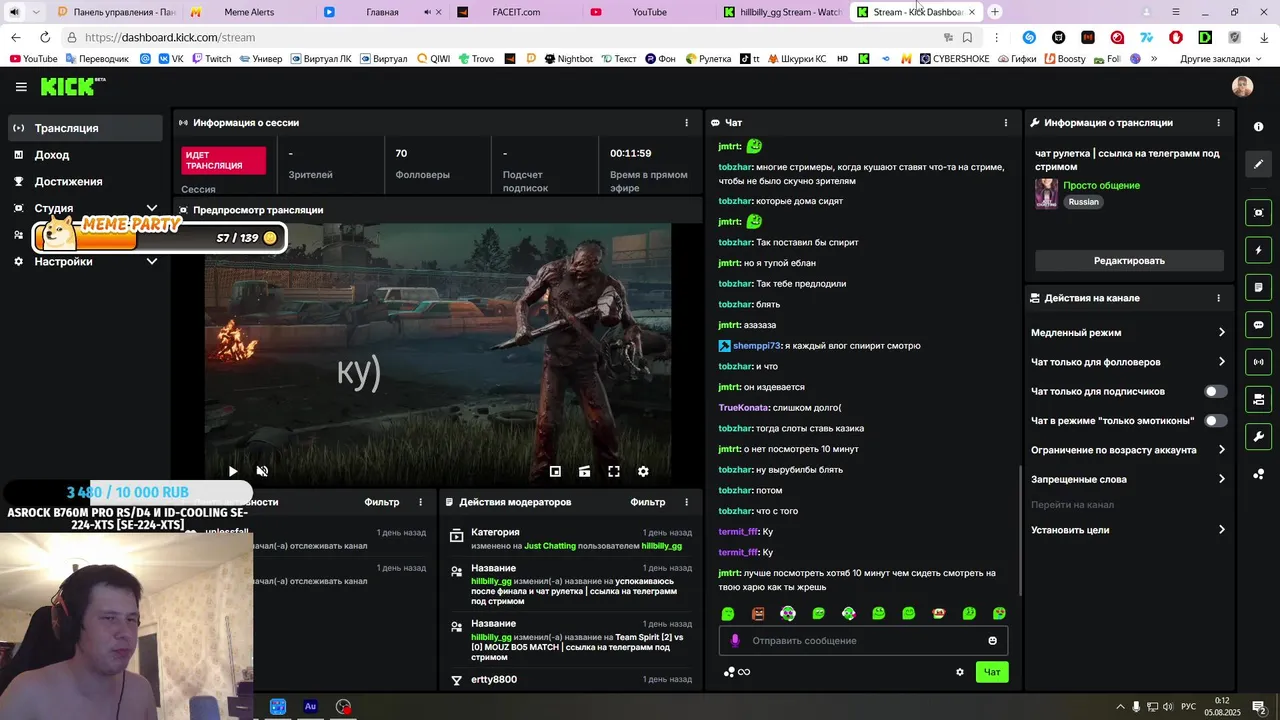This screenshot has width=1280, height=720.
Task: Open the chat panel three-dot menu
Action: 1006,123
